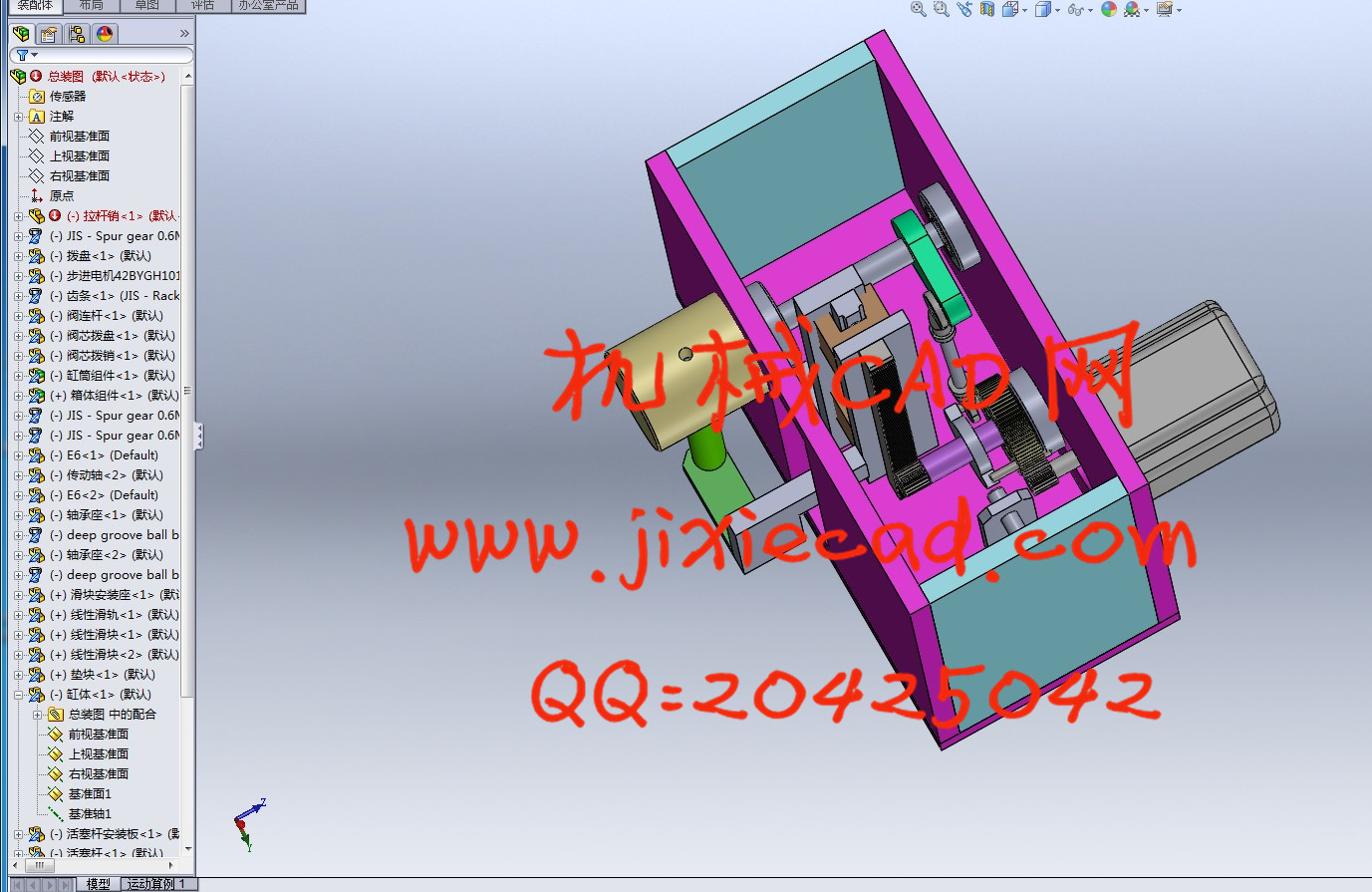Restore the Previous View
Screen dimensions: 1372x892
tap(963, 9)
